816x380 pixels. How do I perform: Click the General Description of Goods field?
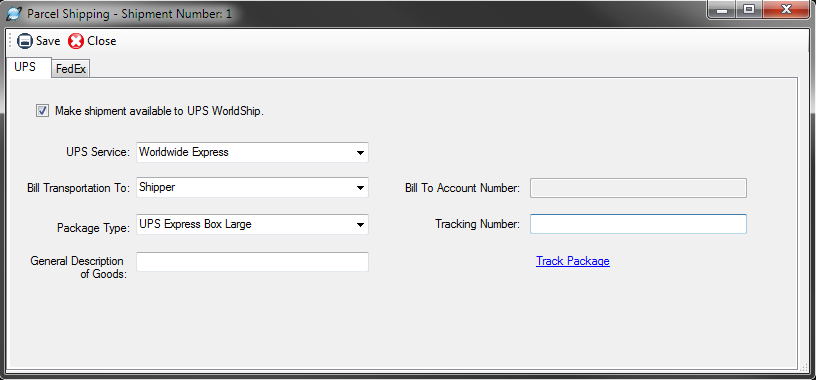coord(252,262)
